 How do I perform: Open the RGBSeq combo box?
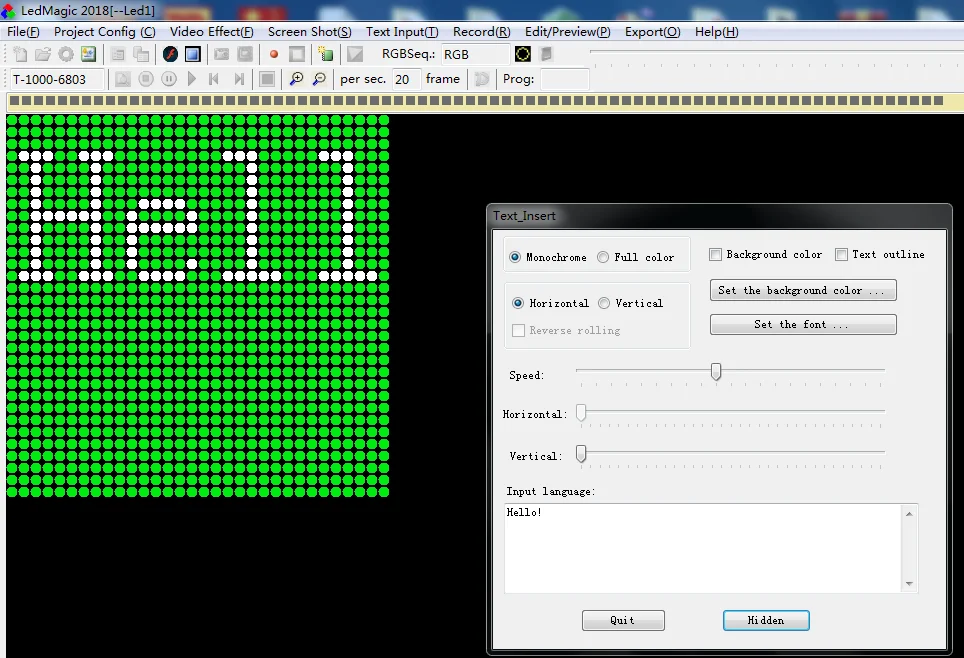(x=475, y=54)
